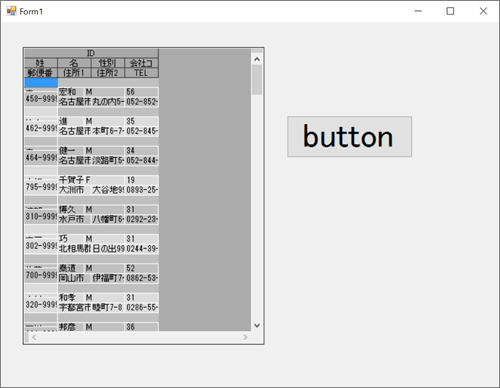Select the address cell 八幡町6-

[x=108, y=219]
